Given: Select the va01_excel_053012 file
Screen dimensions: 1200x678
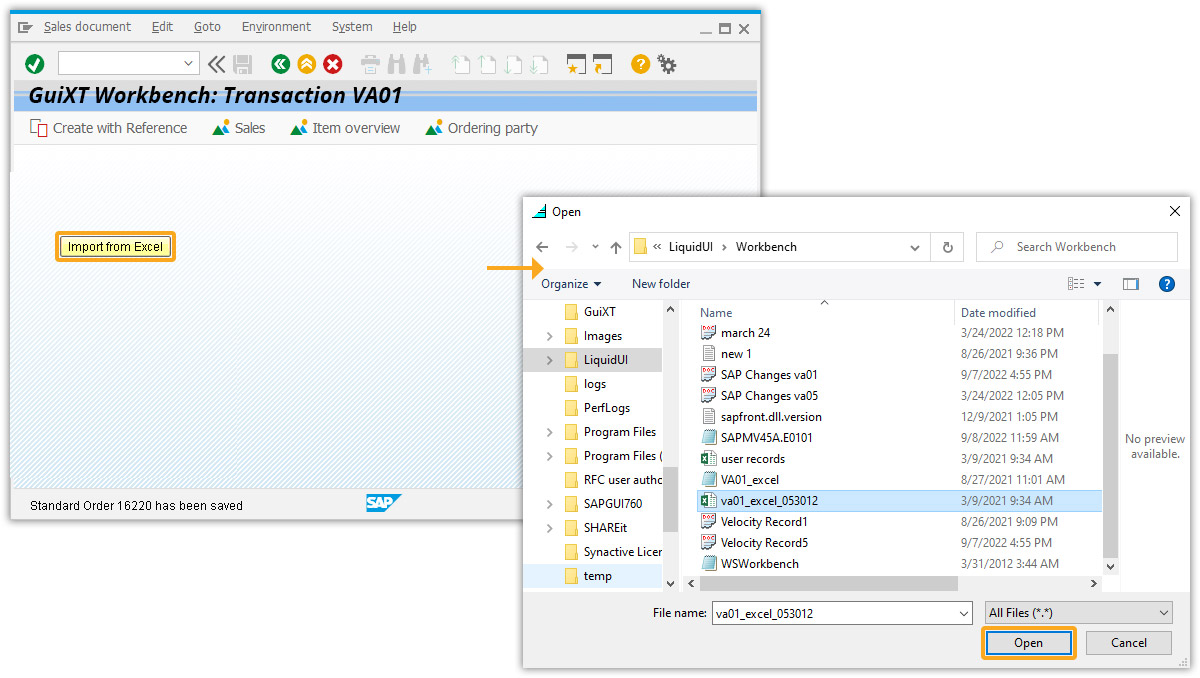Looking at the screenshot, I should (899, 500).
